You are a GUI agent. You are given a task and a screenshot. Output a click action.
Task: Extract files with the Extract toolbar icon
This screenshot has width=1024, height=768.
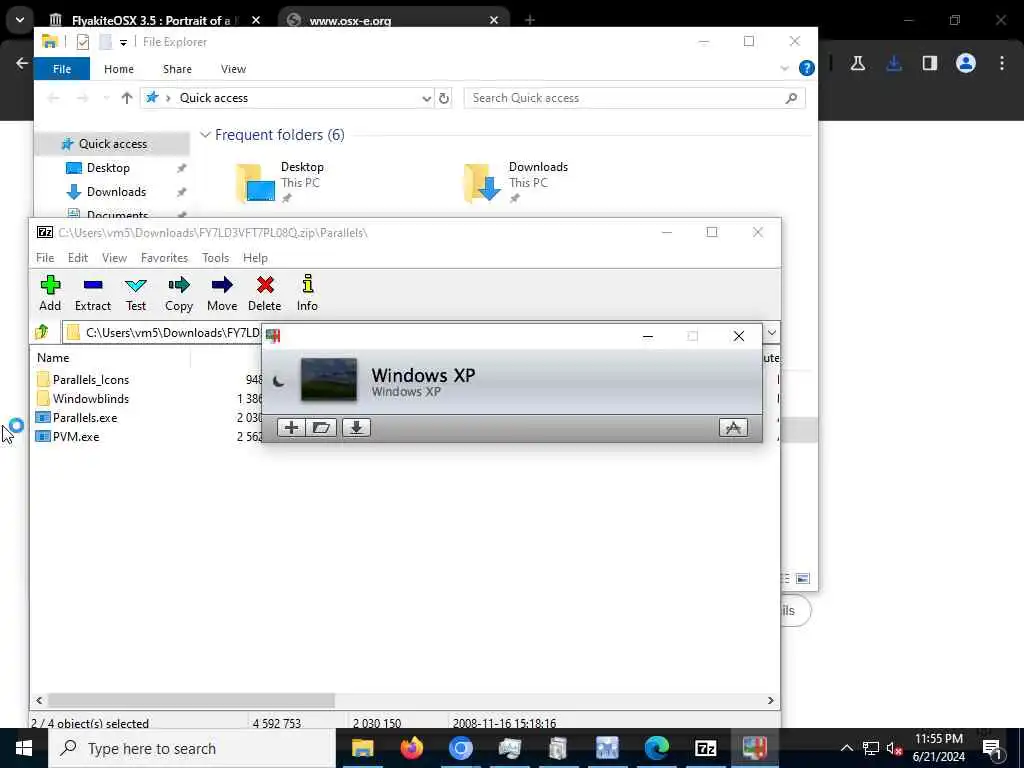point(93,293)
